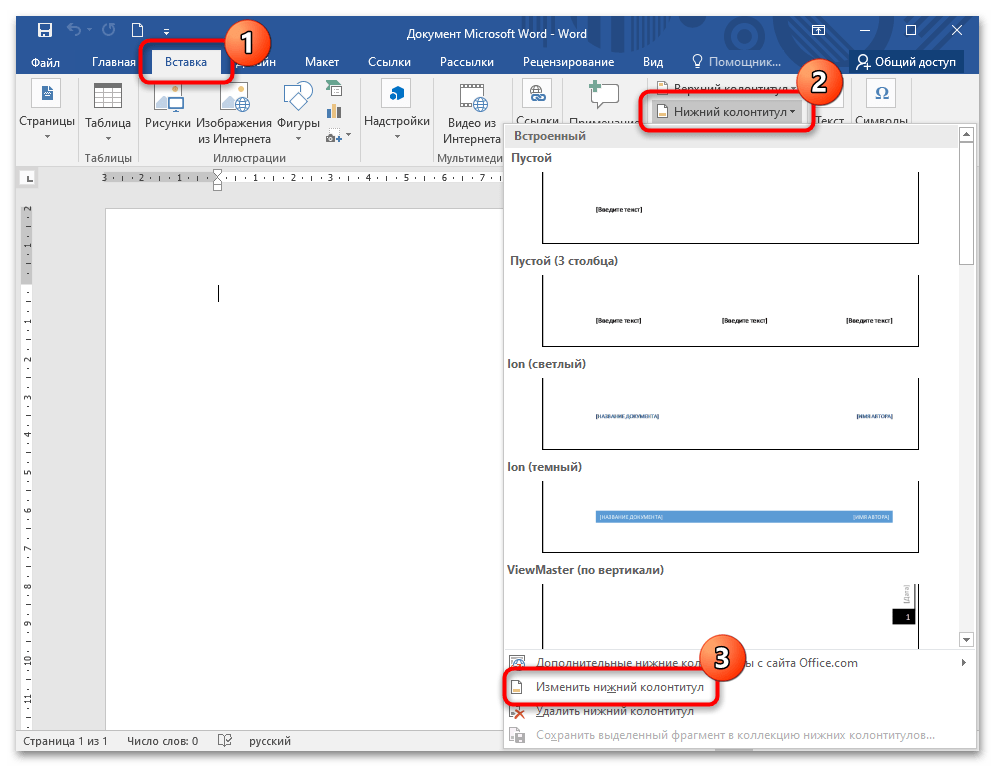This screenshot has width=995, height=767.
Task: Switch to the Вставка tab
Action: 186,62
